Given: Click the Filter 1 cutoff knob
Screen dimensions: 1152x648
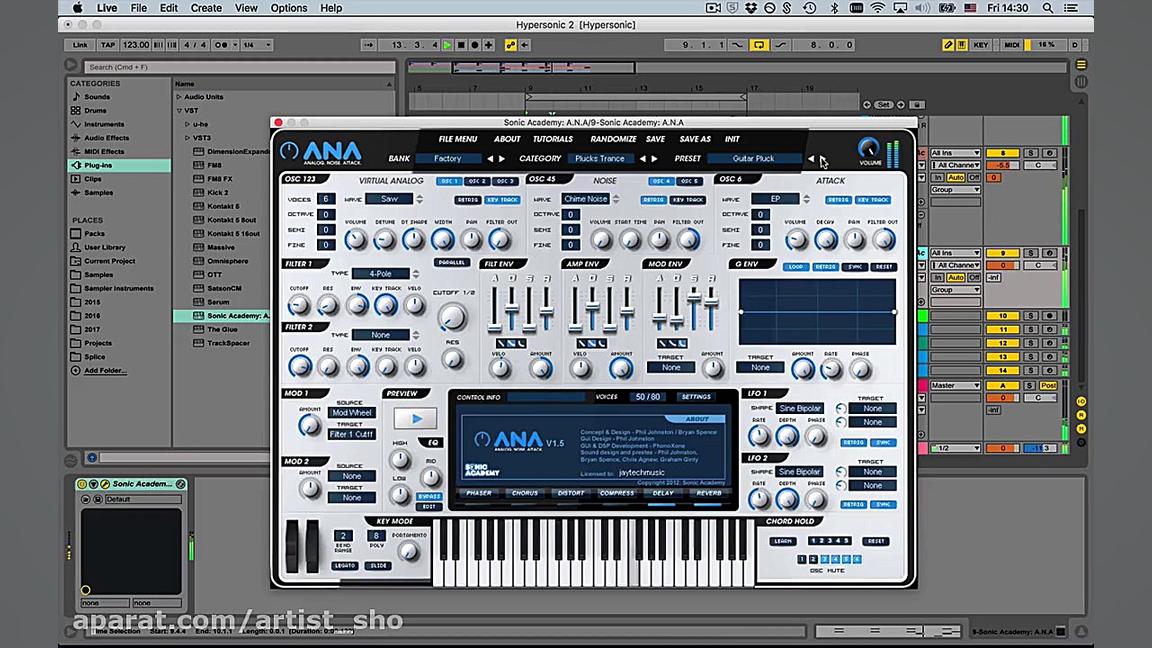Looking at the screenshot, I should pyautogui.click(x=299, y=305).
